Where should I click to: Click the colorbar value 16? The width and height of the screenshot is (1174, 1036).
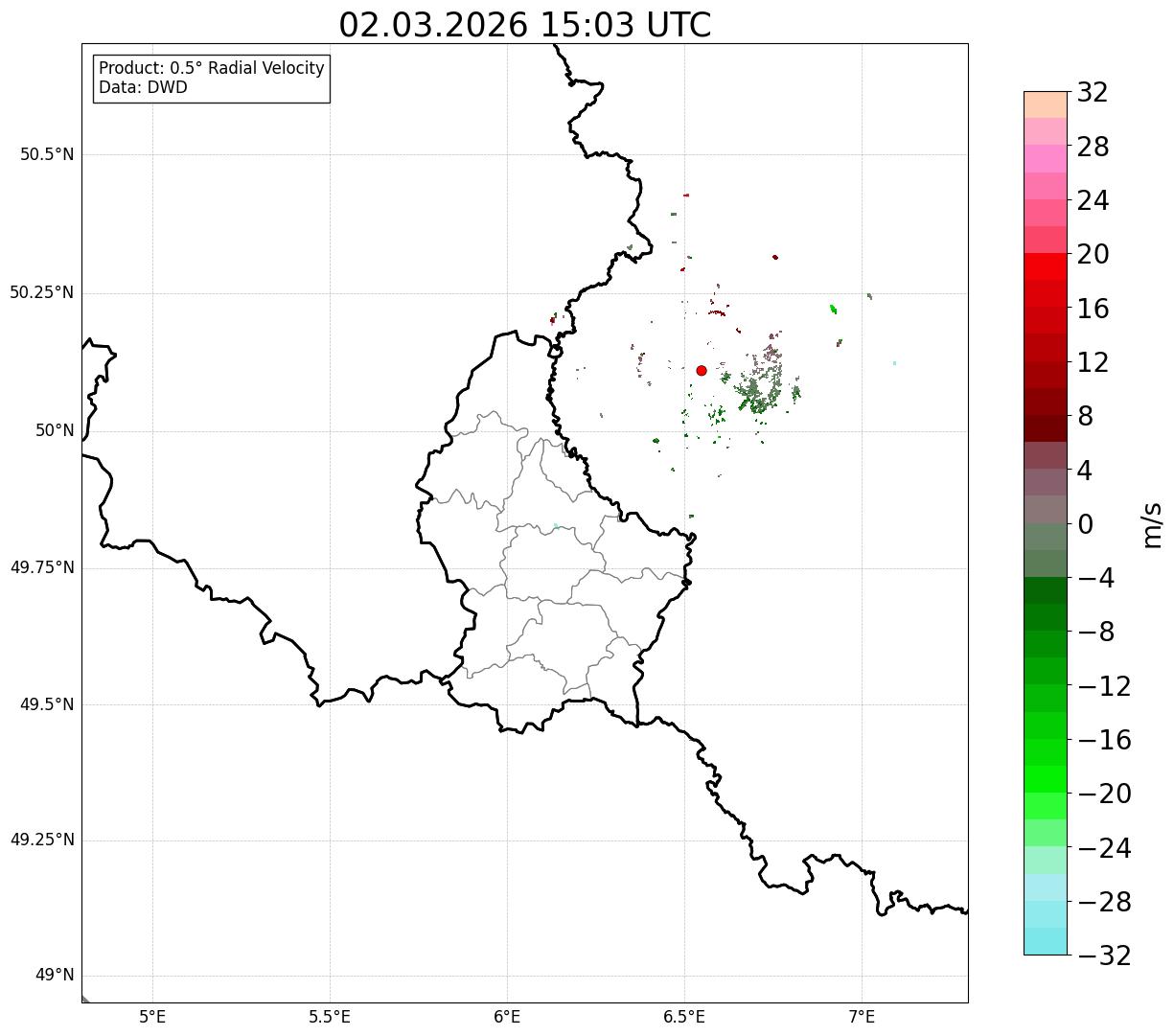pos(1093,309)
